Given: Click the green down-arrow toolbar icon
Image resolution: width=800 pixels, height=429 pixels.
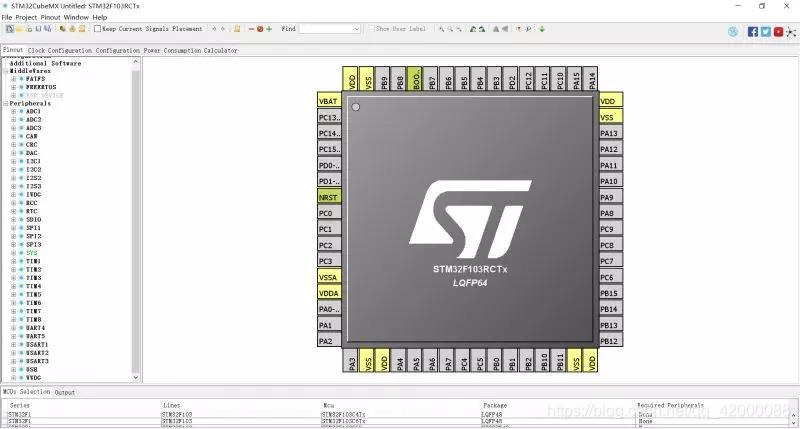Looking at the screenshot, I should [542, 29].
